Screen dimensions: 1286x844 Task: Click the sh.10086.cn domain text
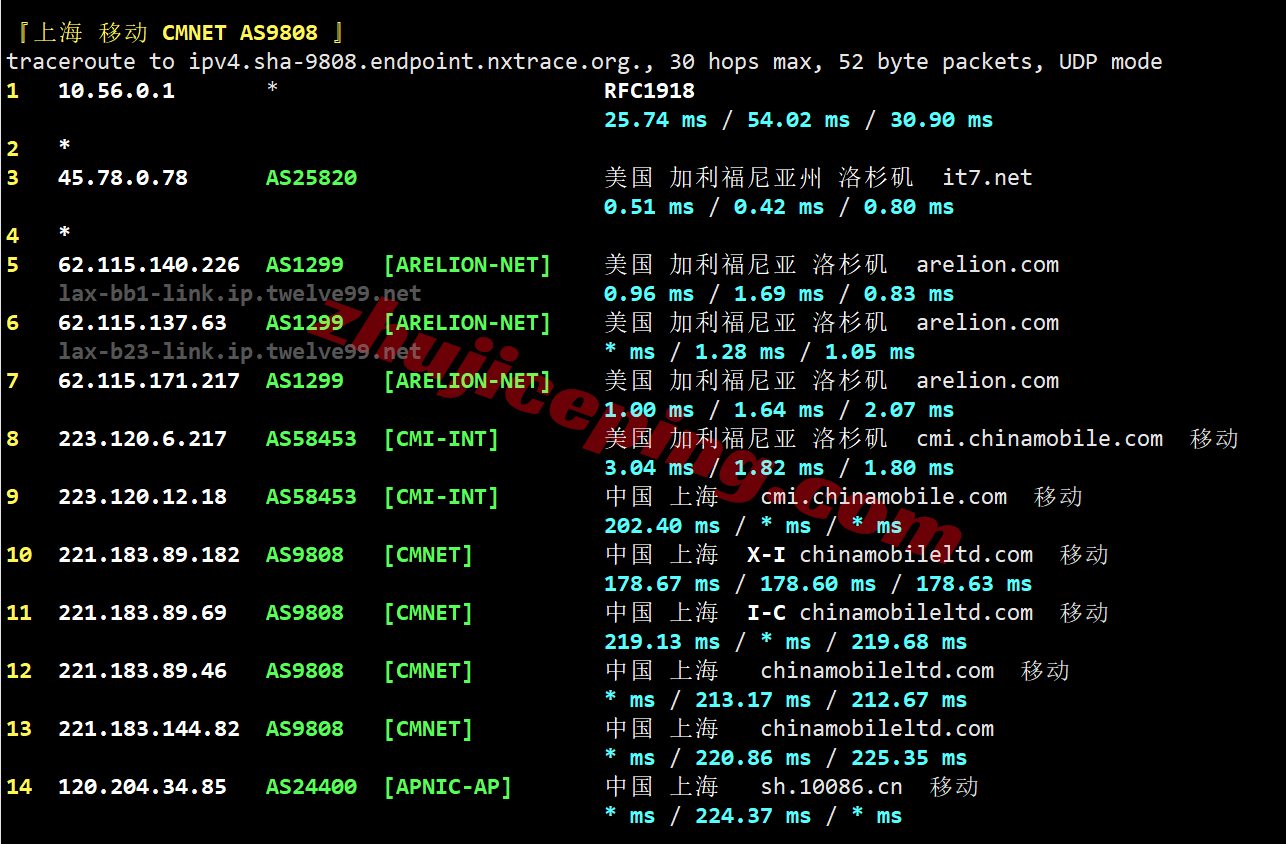coord(832,787)
